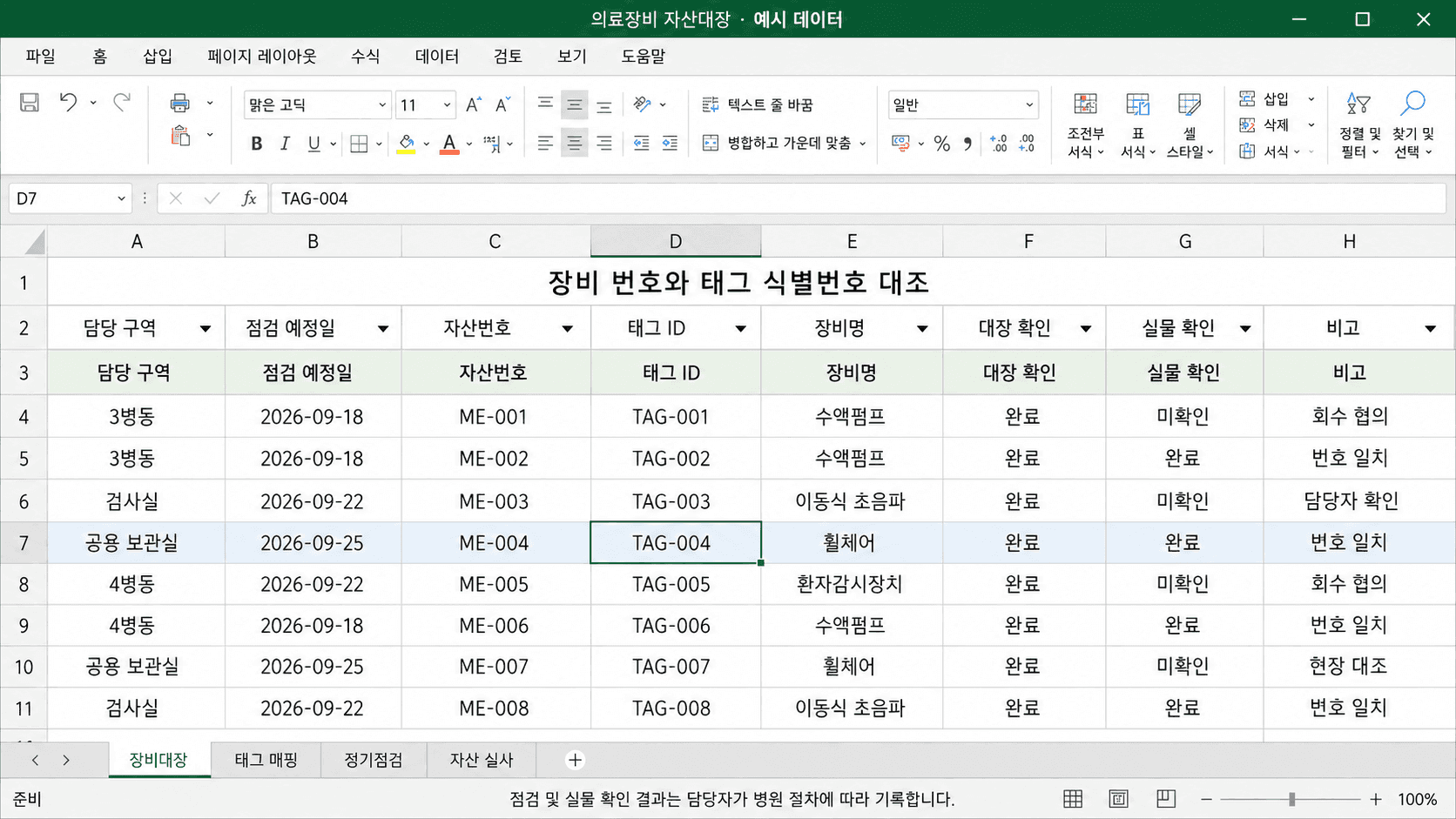Toggle bold formatting
Viewport: 1456px width, 819px height.
coord(256,144)
